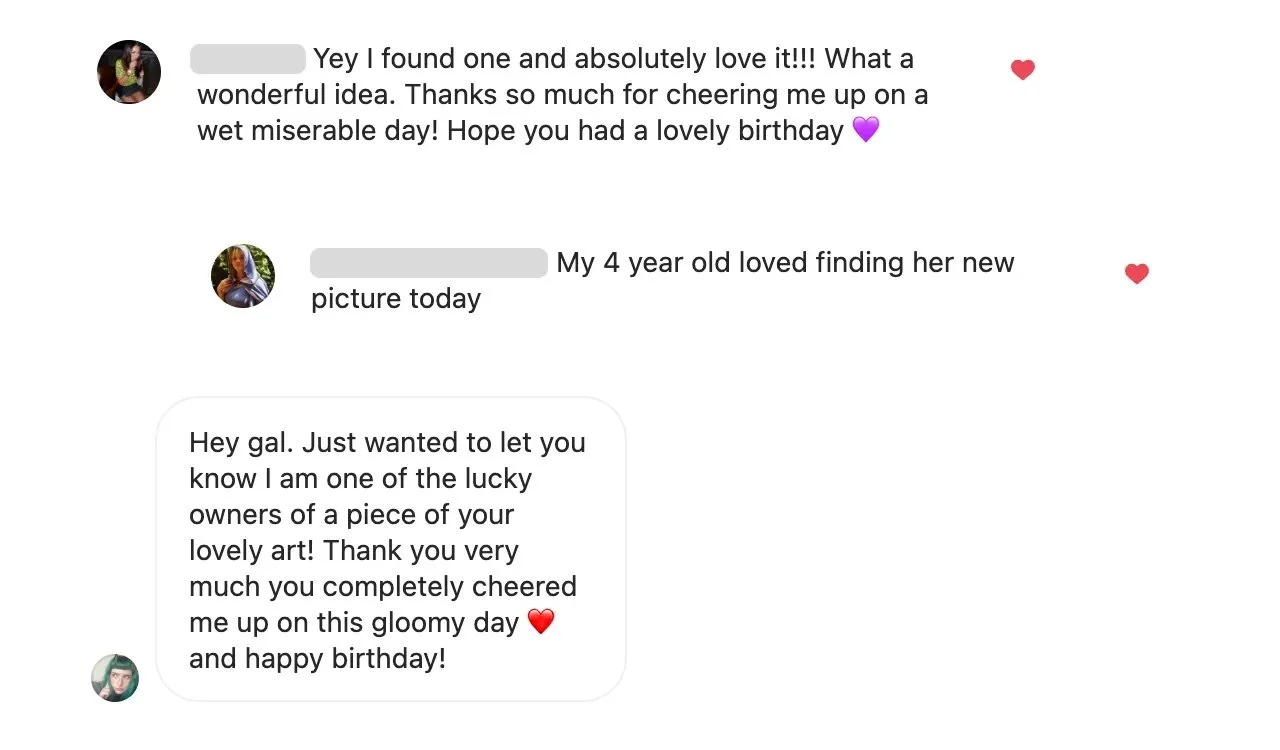Open the dark-haired commenter's profile picture
This screenshot has height=750, width=1280.
129,72
